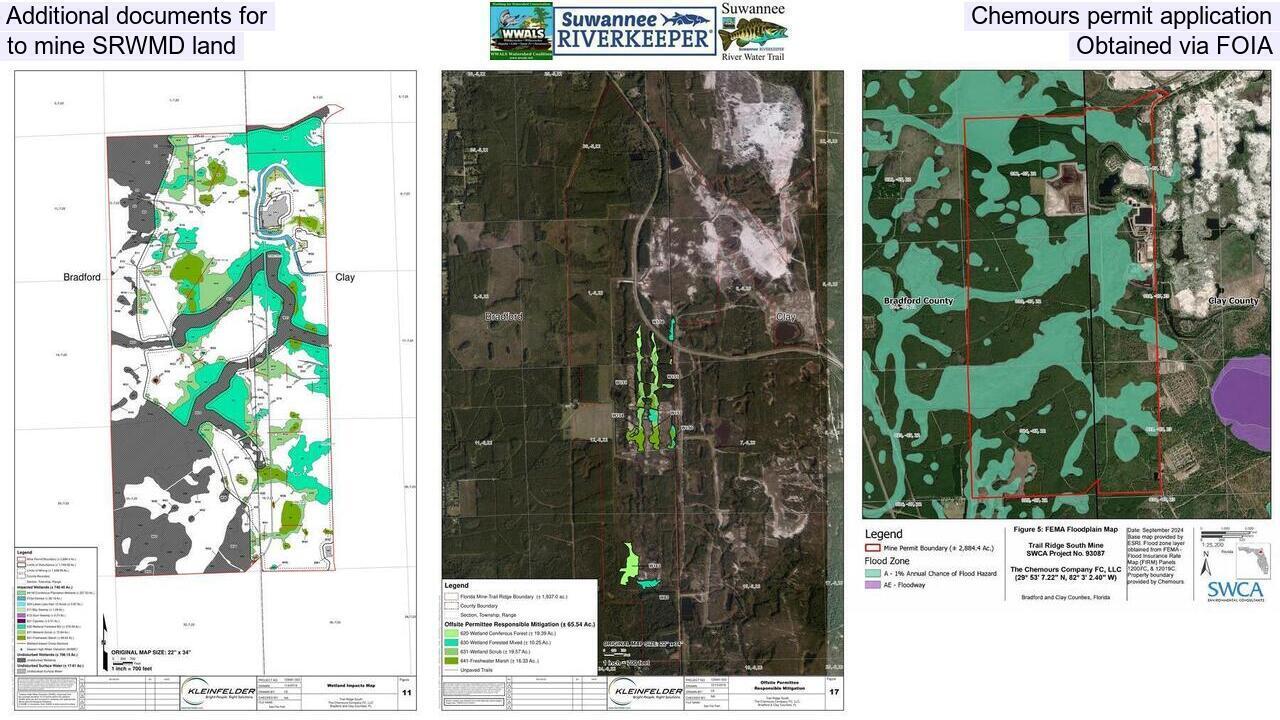Image resolution: width=1280 pixels, height=720 pixels.
Task: Click the 620 Wetland Coniferous Forest legend swatch
Action: click(451, 633)
